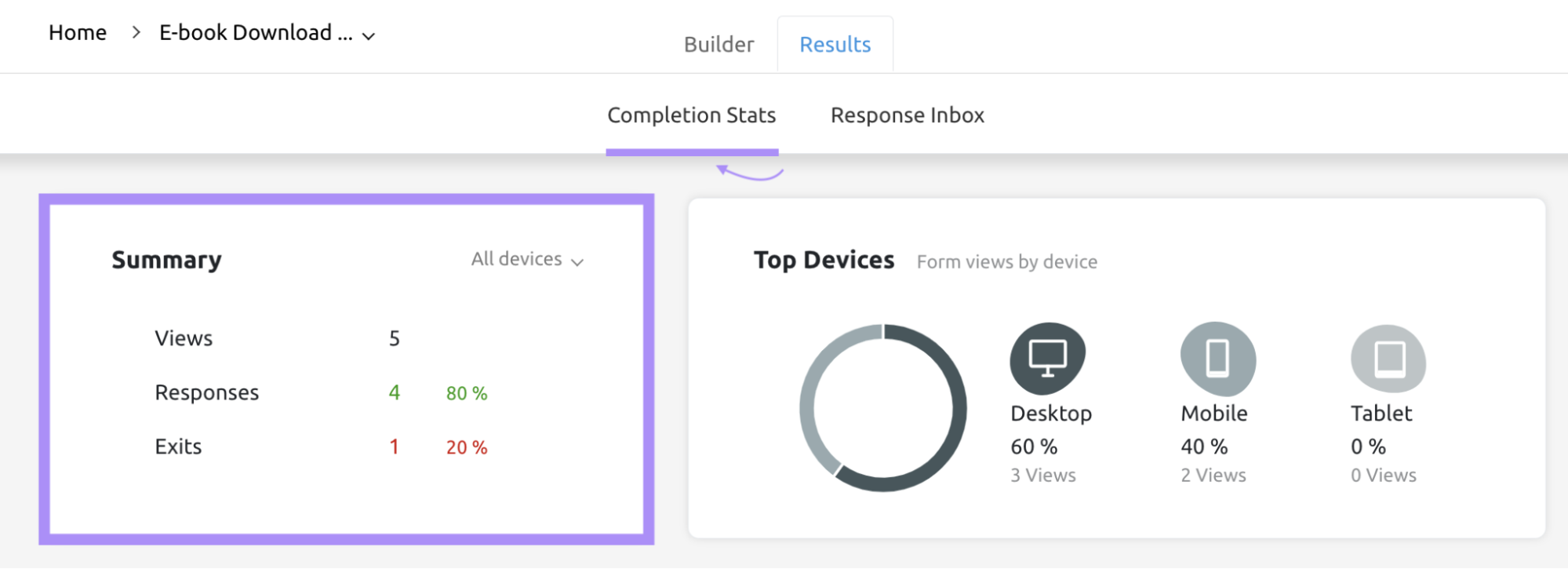Select the Results tab
Viewport: 1568px width, 569px height.
point(835,45)
